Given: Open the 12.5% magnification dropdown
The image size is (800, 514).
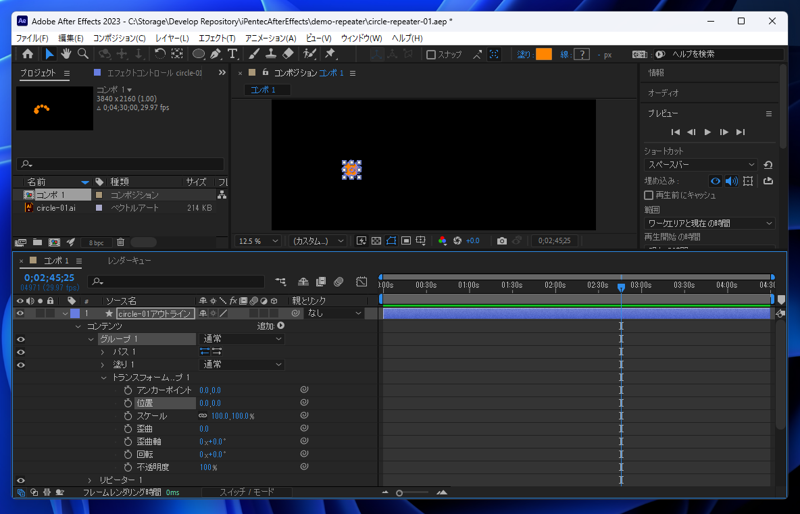Looking at the screenshot, I should coord(259,241).
